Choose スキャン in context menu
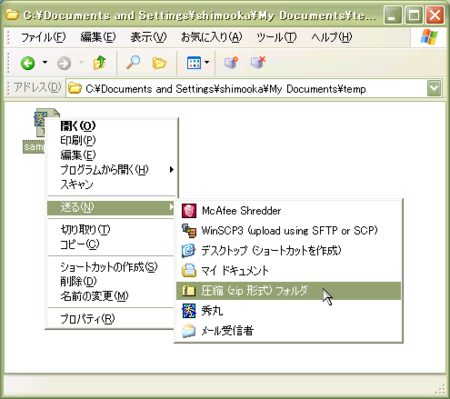Viewport: 450px width, 399px height. (x=111, y=184)
